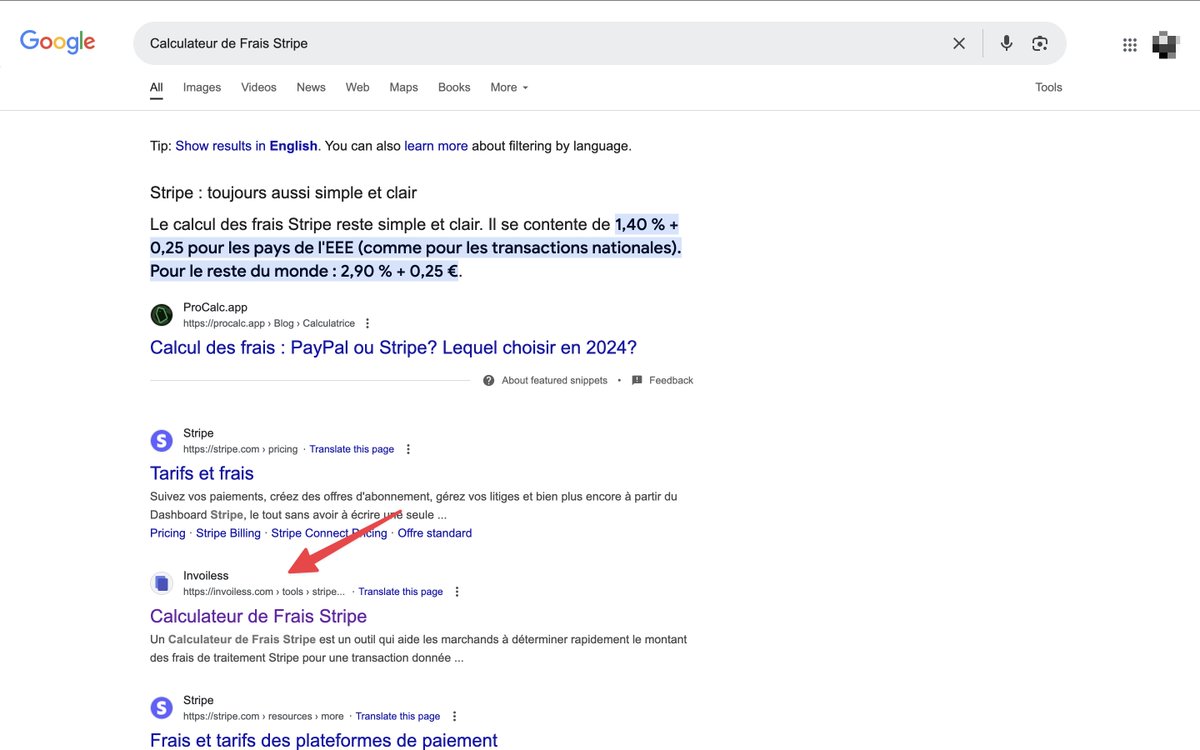
Task: Open Calcul des frais : PayPal ou Stripe result
Action: 393,347
